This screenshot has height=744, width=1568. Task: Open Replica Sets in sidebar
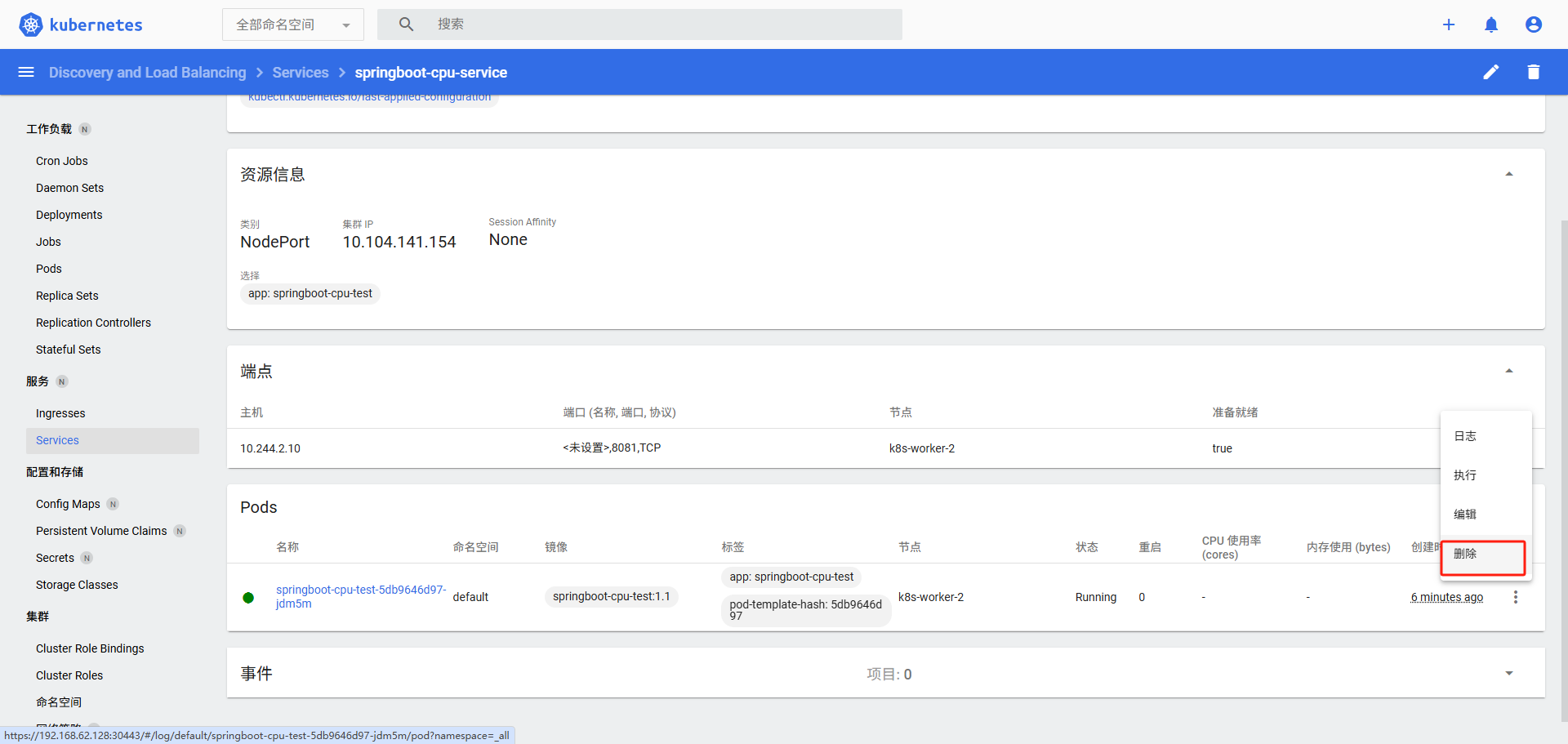tap(67, 296)
